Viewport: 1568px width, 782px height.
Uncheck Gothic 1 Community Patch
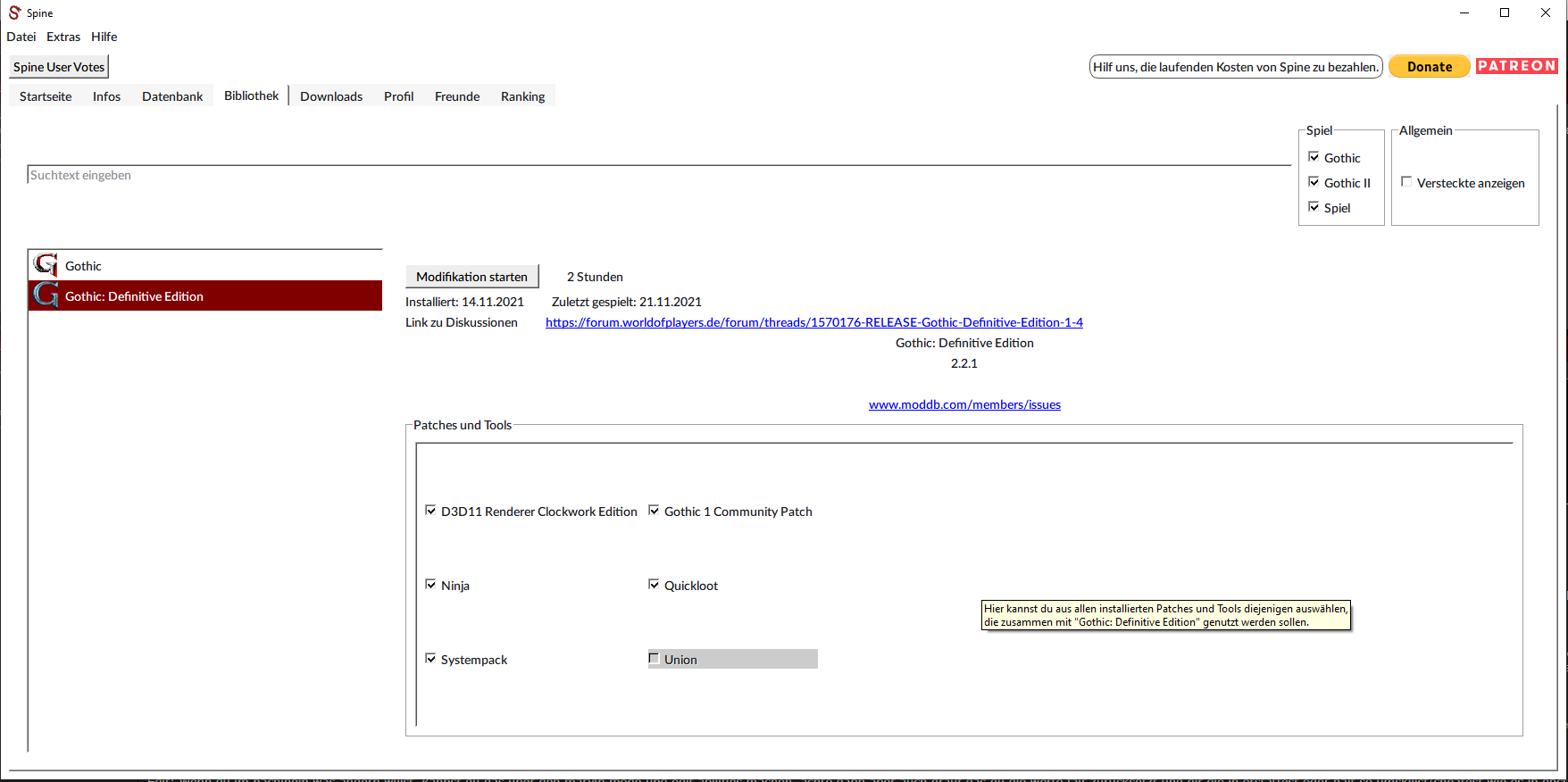click(654, 511)
